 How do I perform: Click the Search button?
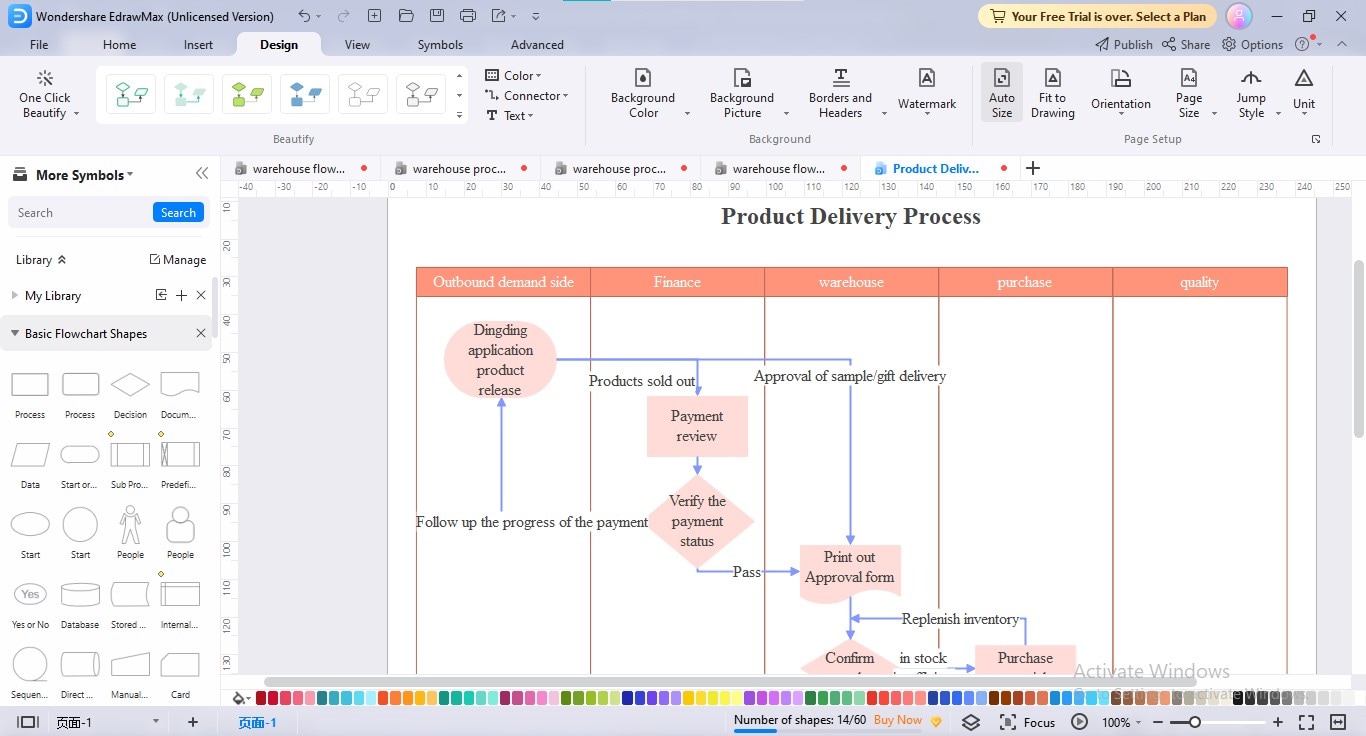coord(178,212)
